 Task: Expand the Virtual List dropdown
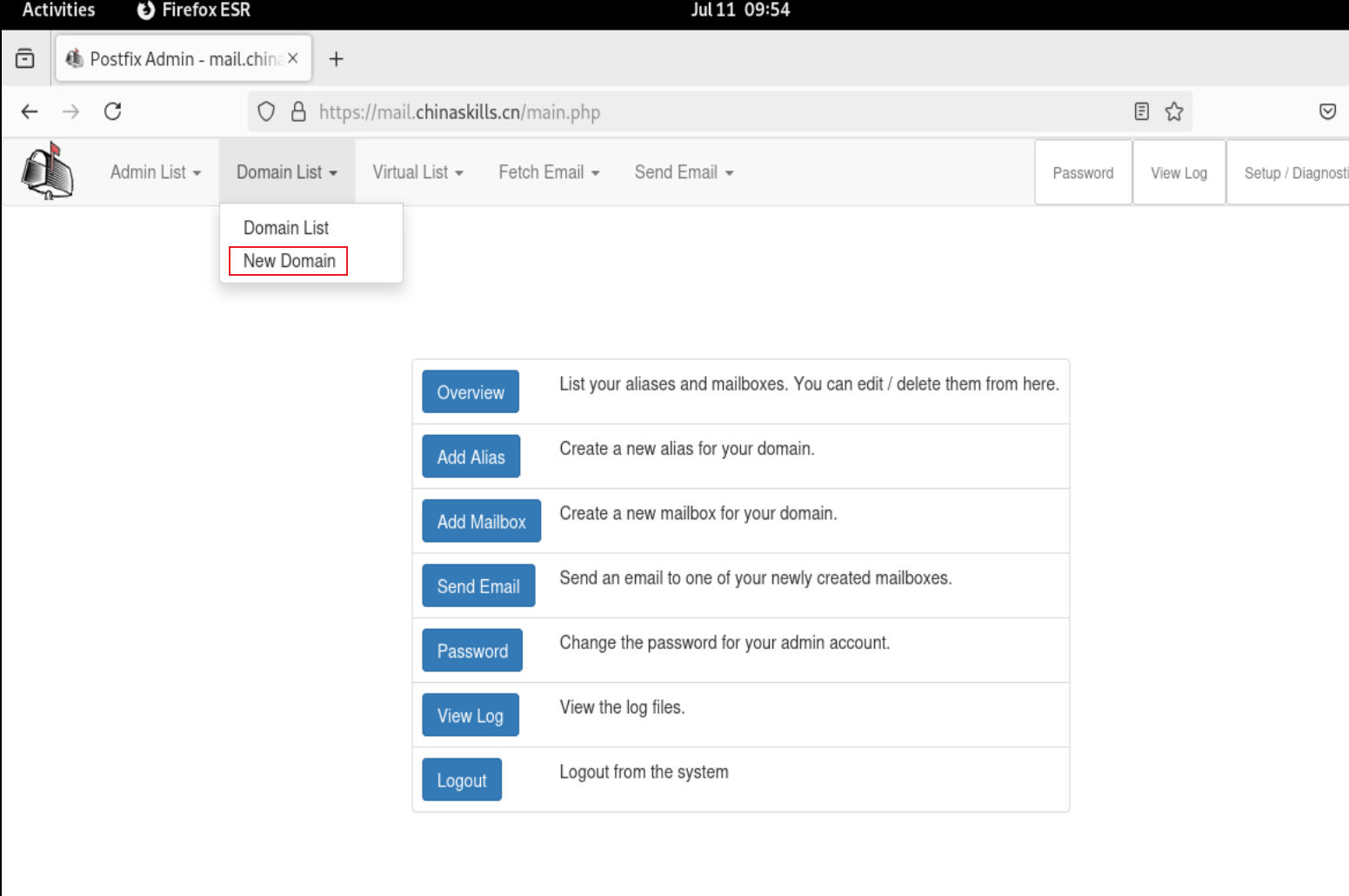tap(417, 172)
